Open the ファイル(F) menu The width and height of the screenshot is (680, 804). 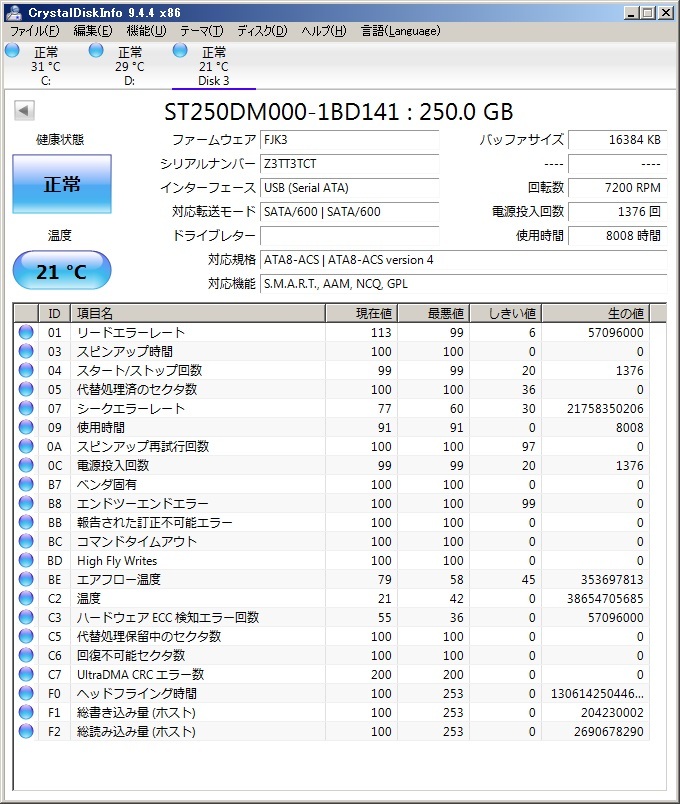35,31
